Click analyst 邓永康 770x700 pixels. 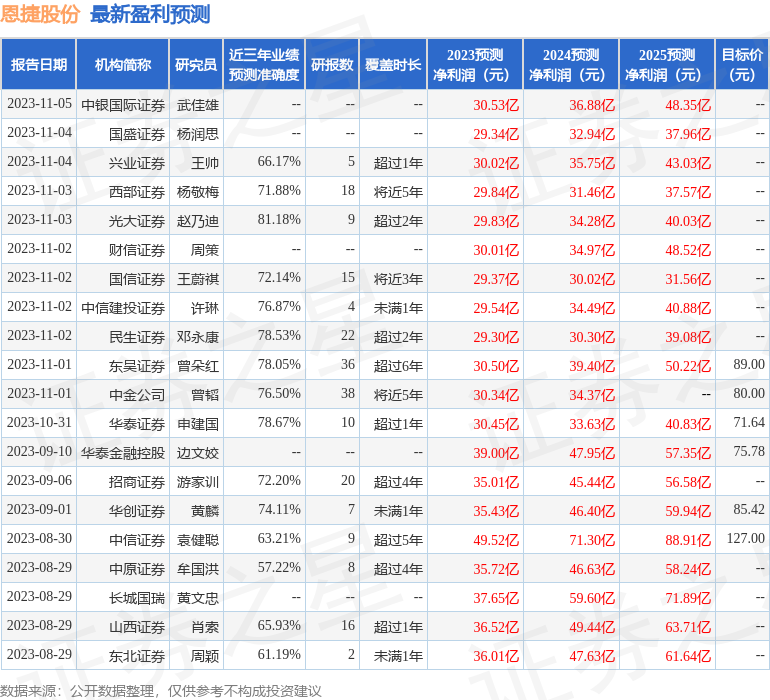click(x=198, y=336)
